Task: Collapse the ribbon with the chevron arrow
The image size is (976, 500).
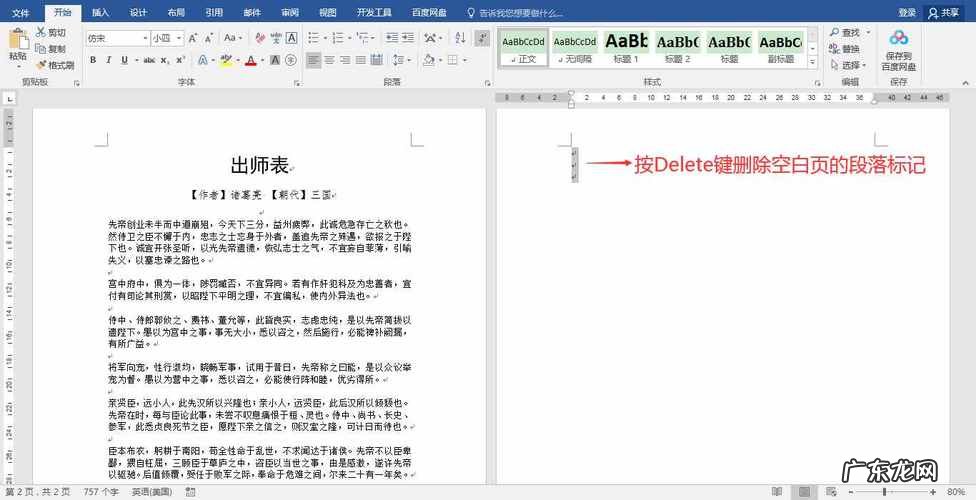Action: (965, 82)
